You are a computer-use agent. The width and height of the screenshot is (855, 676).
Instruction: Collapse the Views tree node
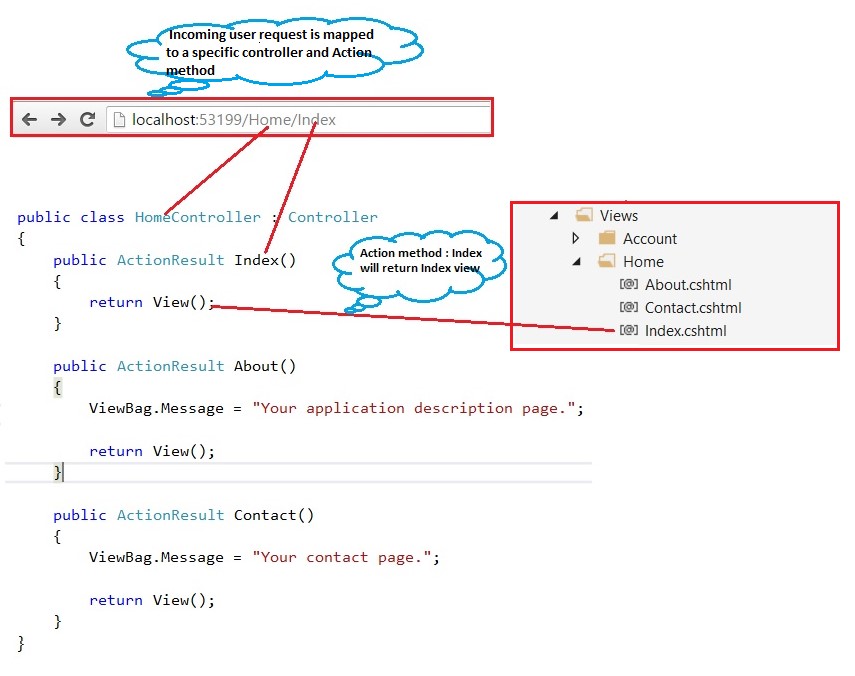point(554,215)
